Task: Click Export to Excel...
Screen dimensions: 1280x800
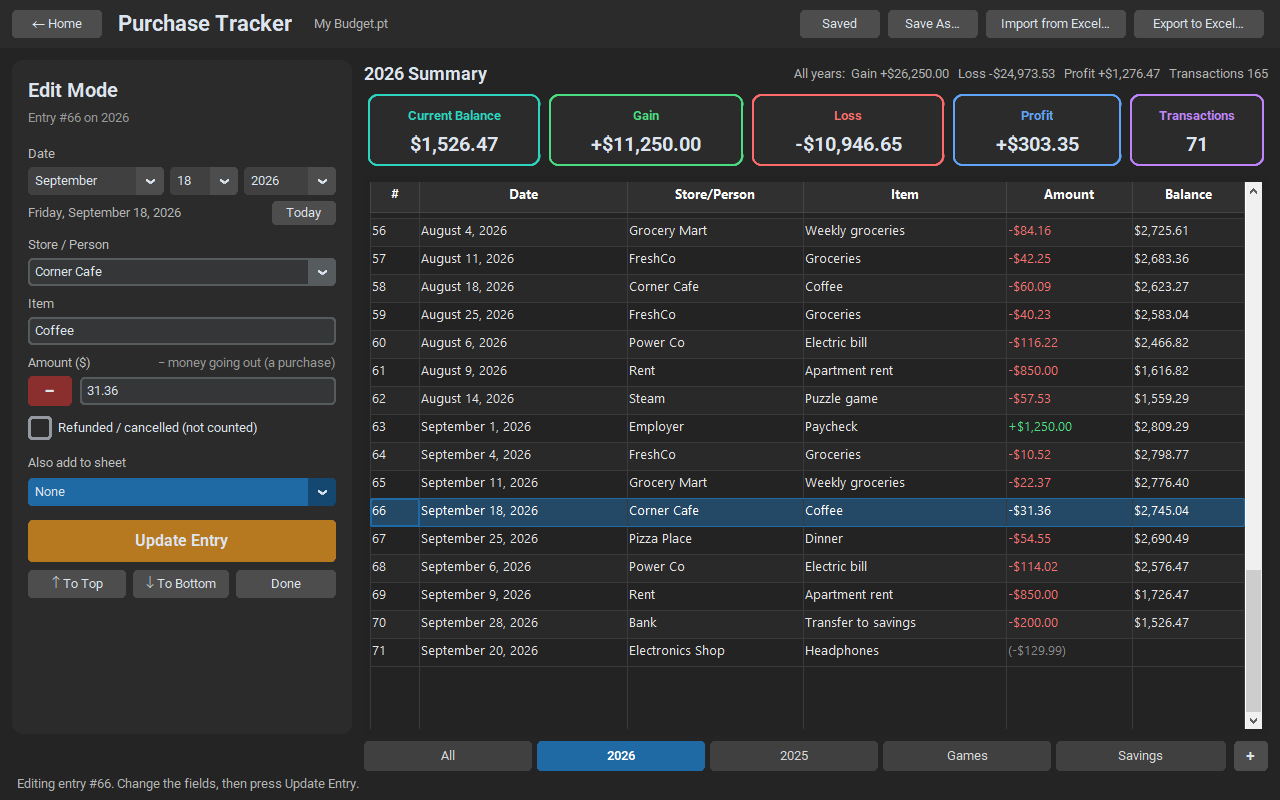Action: tap(1199, 24)
